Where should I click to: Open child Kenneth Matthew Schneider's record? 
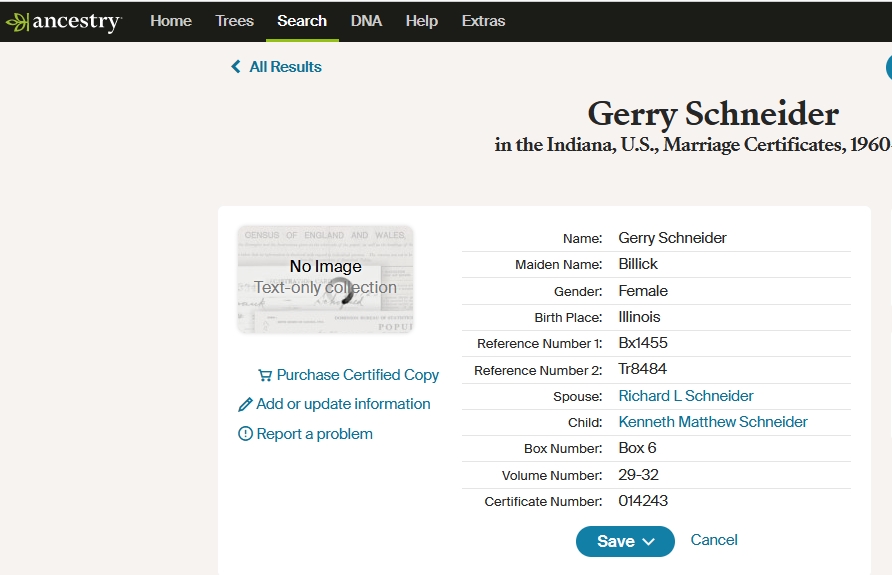(x=713, y=422)
